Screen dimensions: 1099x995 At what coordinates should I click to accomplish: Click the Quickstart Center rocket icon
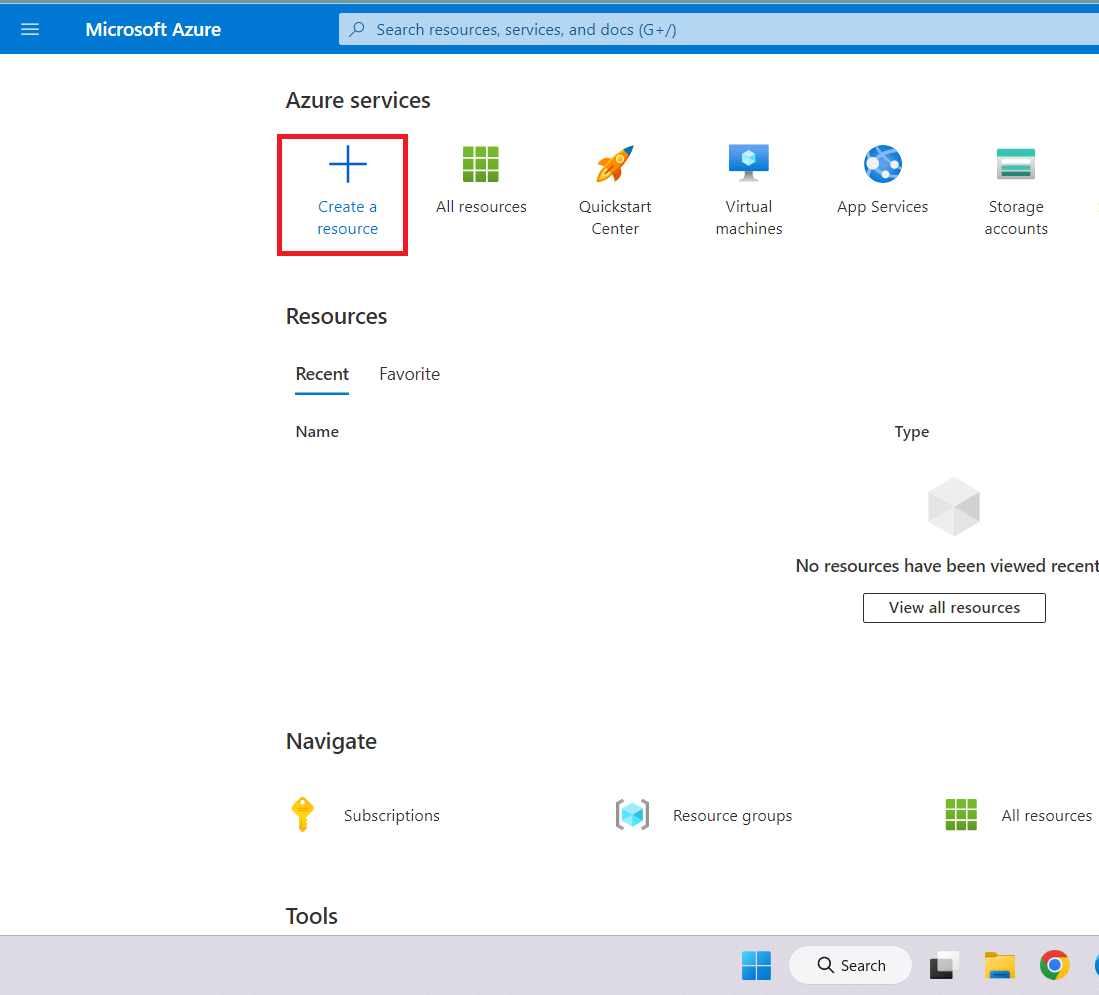615,164
